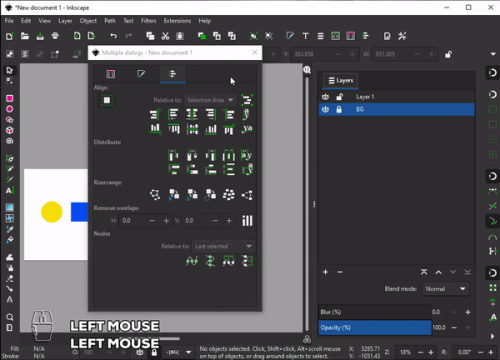Select the Node edit tool
This screenshot has width=500, height=360.
click(x=9, y=81)
